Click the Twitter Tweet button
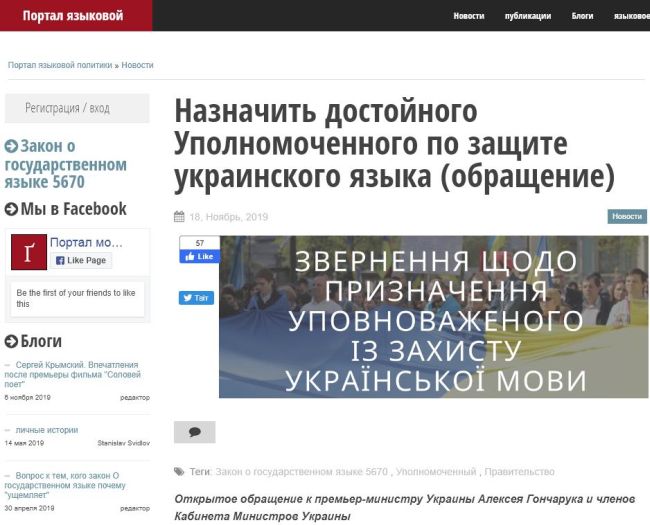The width and height of the screenshot is (650, 525). [196, 298]
